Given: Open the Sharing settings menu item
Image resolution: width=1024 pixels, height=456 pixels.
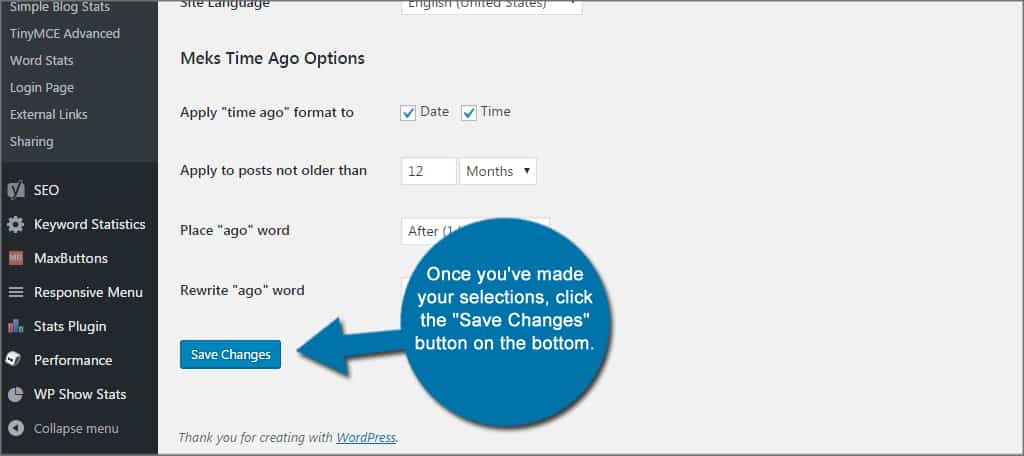Looking at the screenshot, I should coord(32,141).
